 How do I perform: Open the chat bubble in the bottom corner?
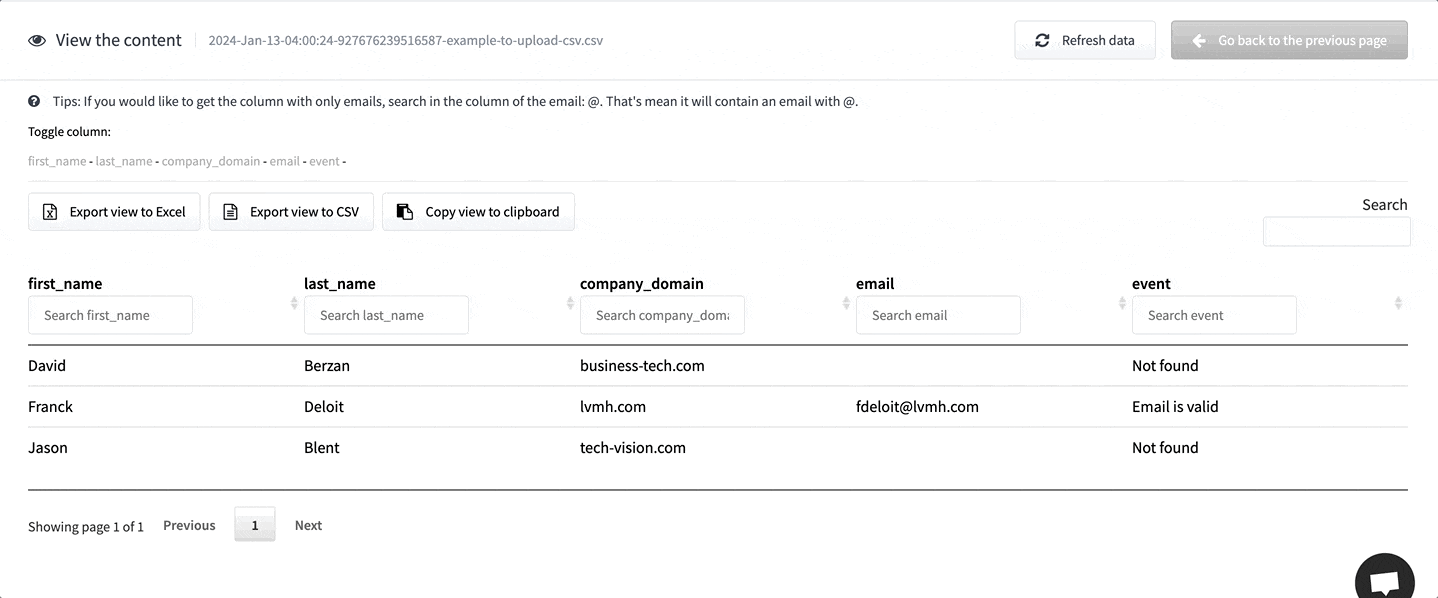tap(1384, 580)
